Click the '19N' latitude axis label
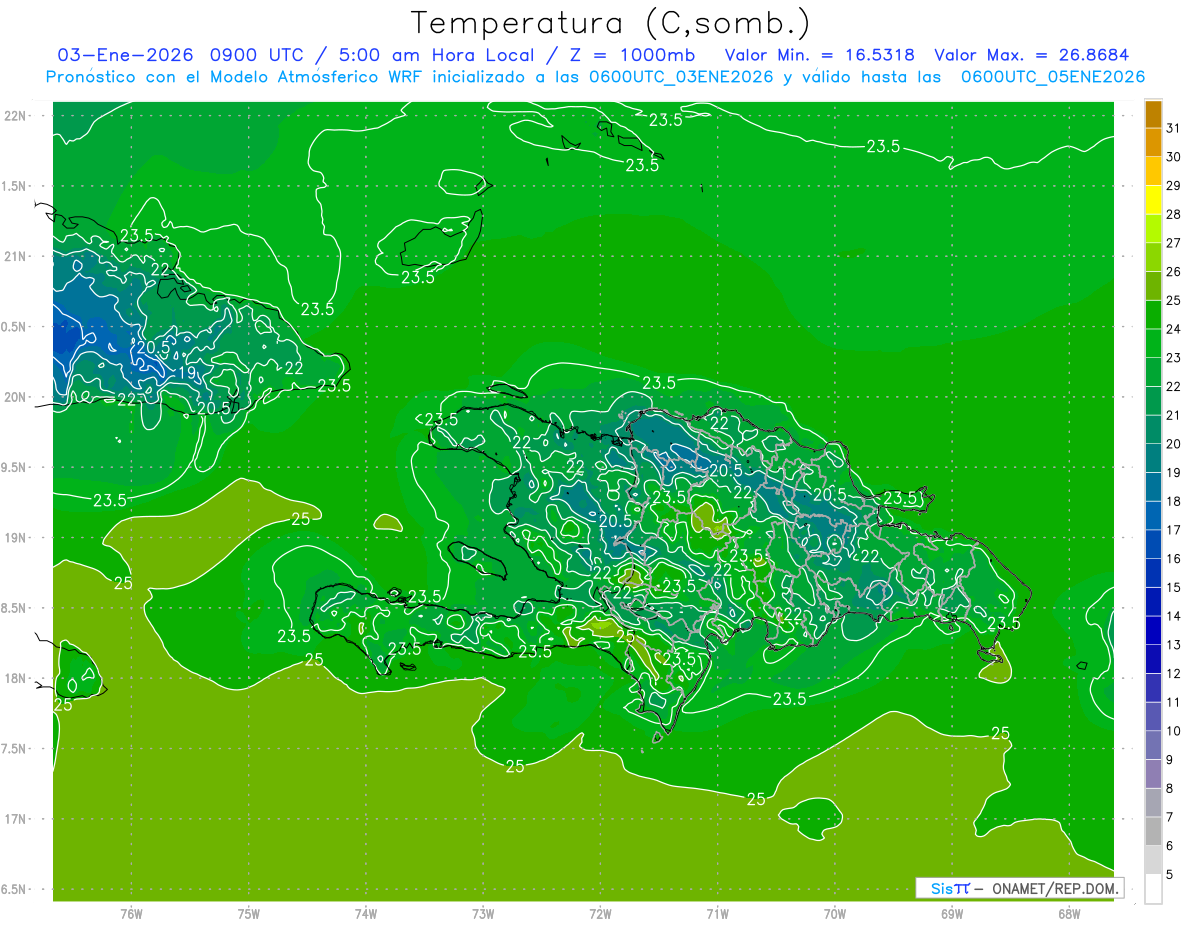 [x=14, y=537]
